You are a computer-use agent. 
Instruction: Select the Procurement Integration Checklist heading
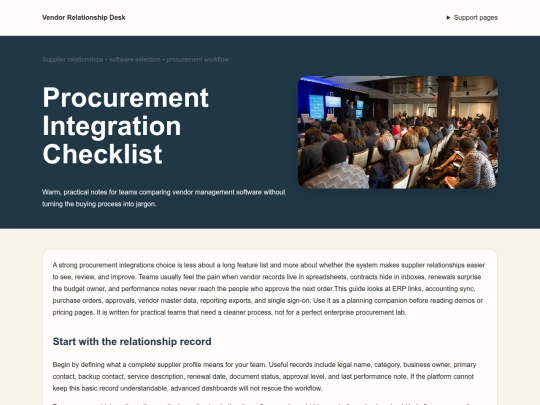point(125,126)
